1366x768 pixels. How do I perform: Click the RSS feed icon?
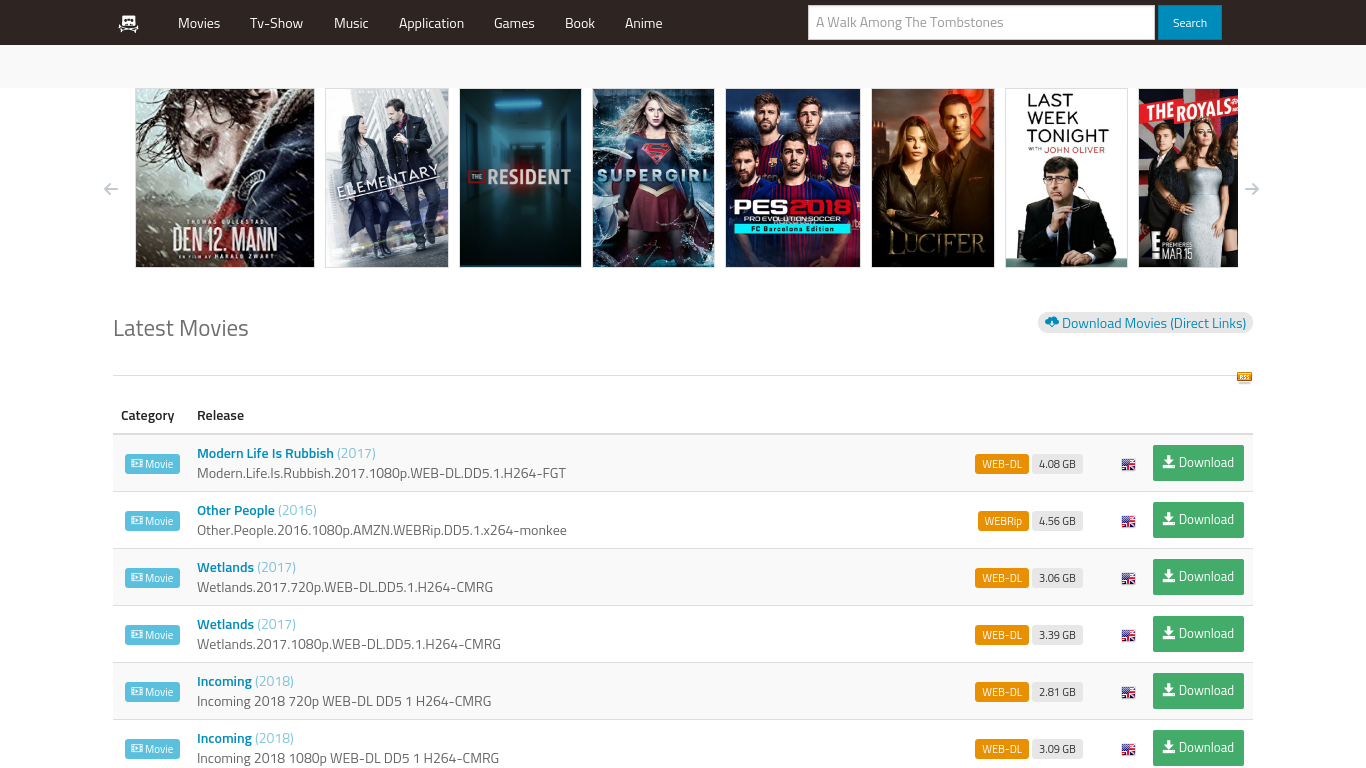(1244, 377)
